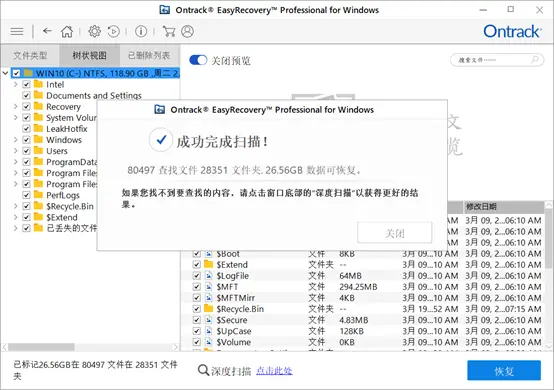Image resolution: width=554 pixels, height=390 pixels.
Task: Open settings gear in the toolbar
Action: pos(94,31)
